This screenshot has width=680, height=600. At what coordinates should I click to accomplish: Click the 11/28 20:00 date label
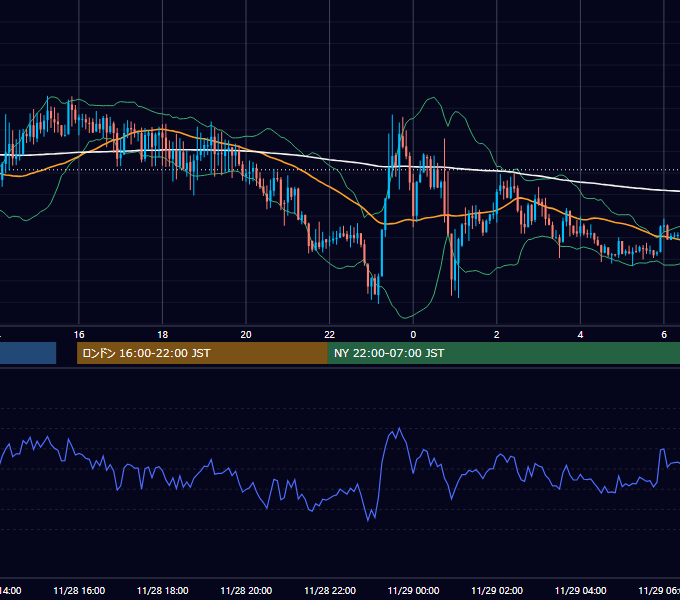[246, 591]
